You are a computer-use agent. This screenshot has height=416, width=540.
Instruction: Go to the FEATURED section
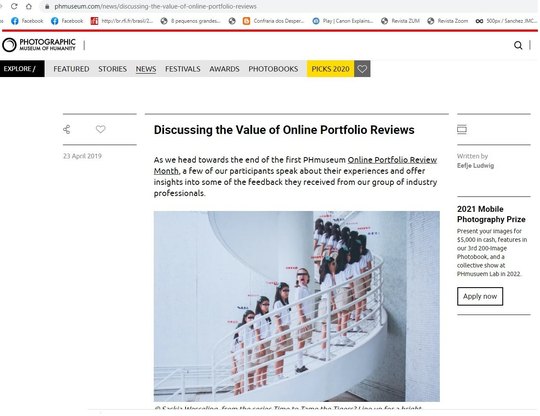(x=71, y=69)
